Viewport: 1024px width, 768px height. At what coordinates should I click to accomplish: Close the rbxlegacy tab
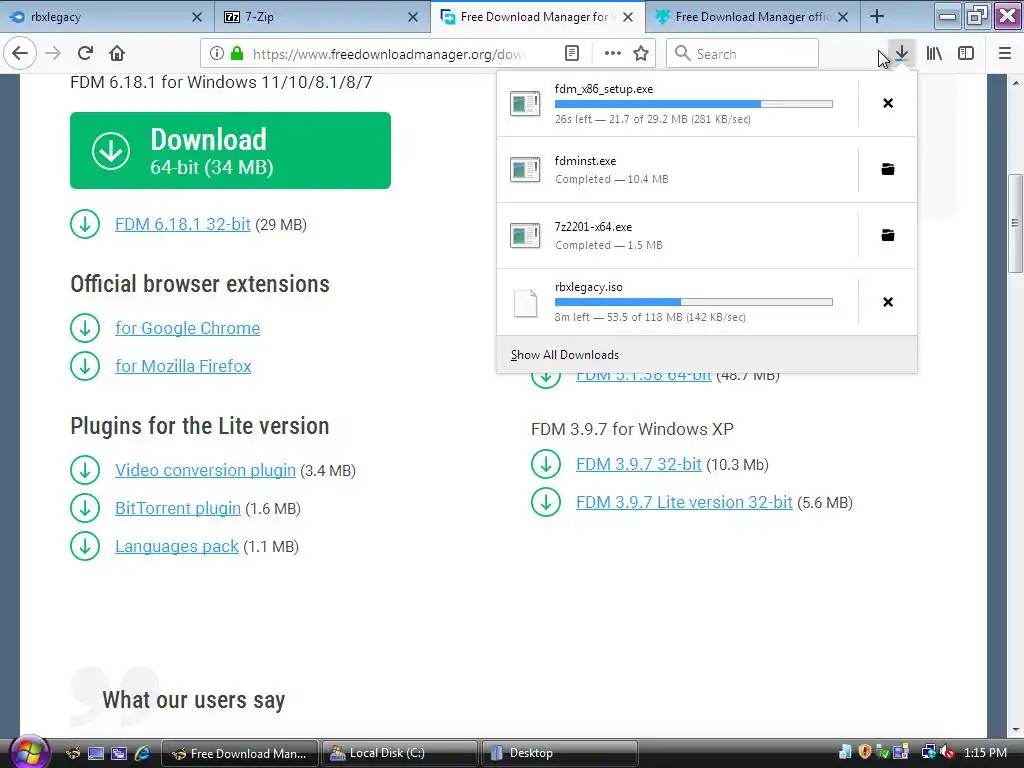[x=197, y=17]
